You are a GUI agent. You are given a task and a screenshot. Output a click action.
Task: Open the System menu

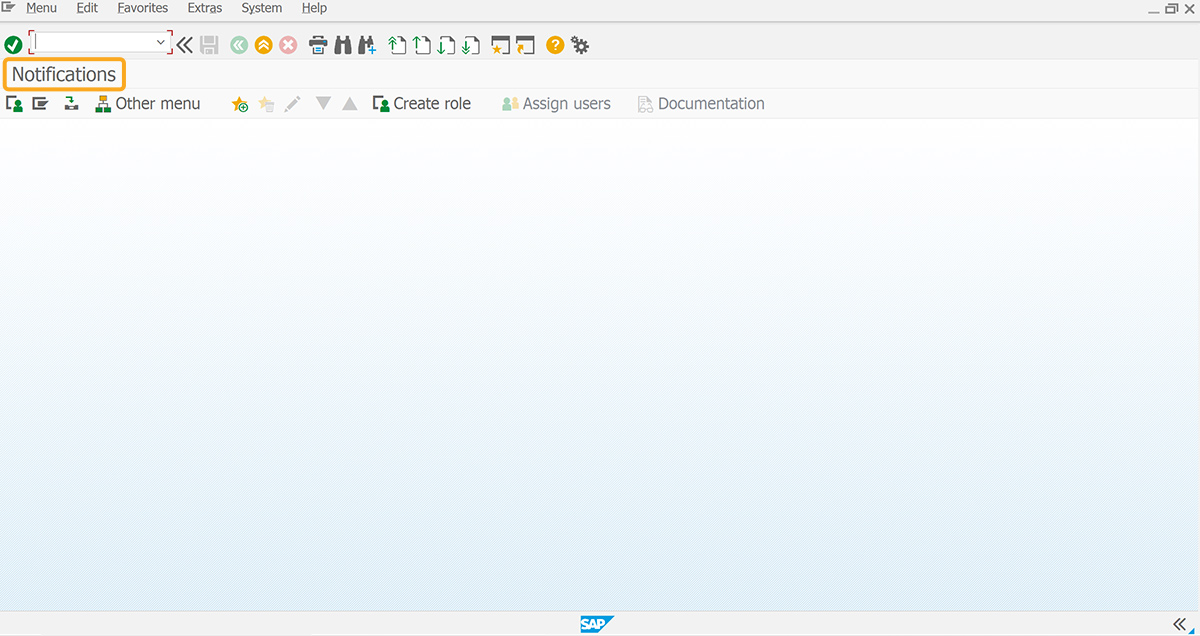[x=262, y=8]
